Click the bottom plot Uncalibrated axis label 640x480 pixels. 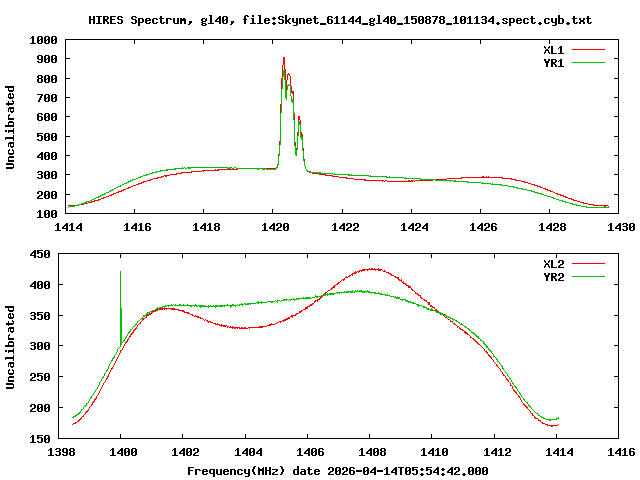point(10,347)
